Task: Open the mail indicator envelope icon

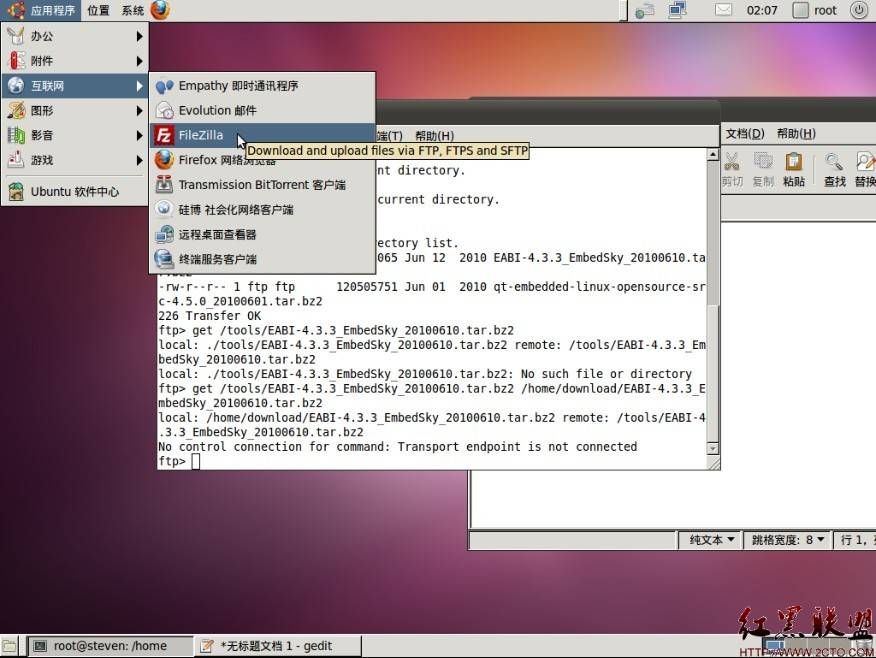Action: coord(723,10)
